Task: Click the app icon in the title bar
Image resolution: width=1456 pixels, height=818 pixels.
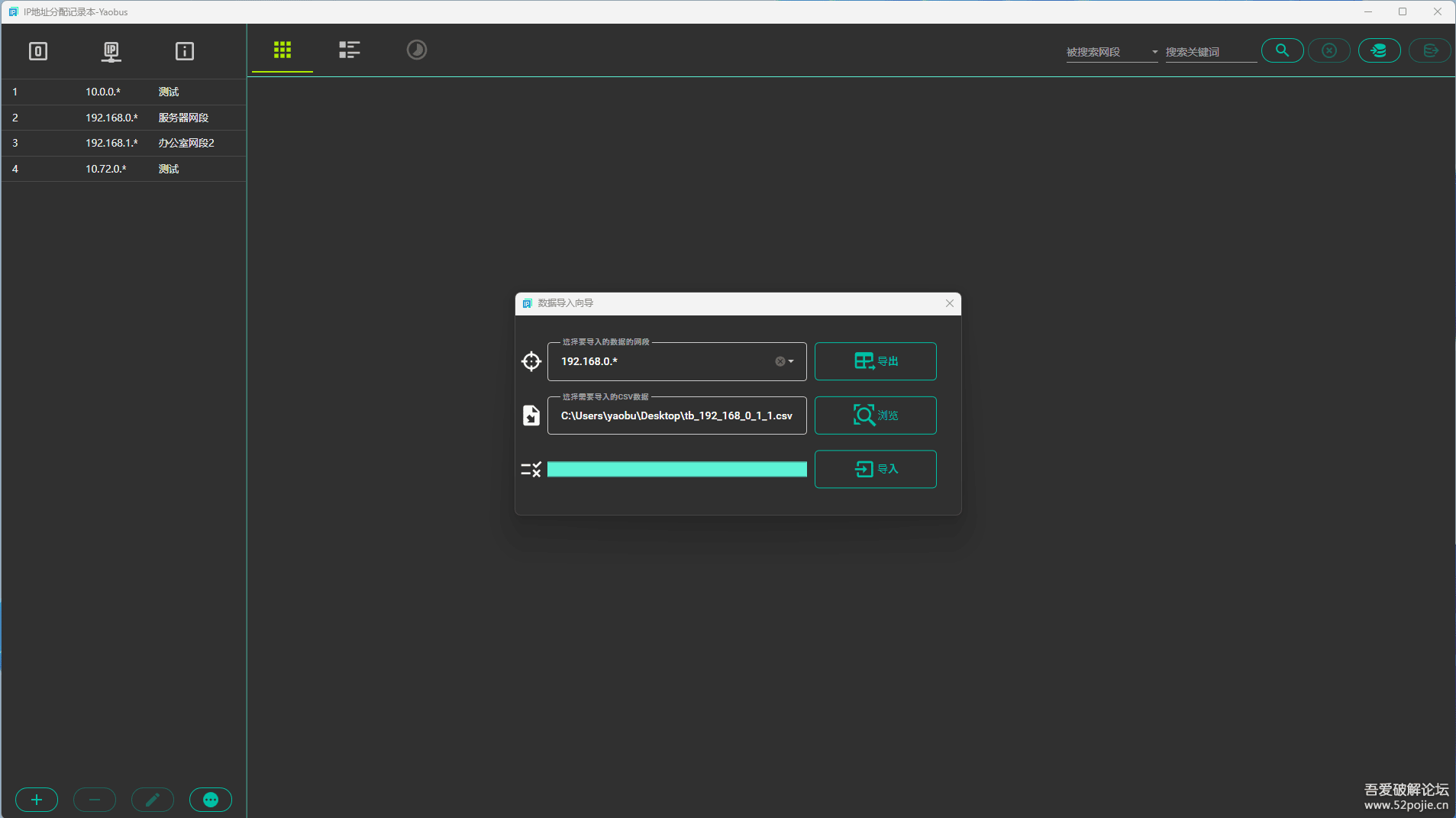Action: point(13,11)
